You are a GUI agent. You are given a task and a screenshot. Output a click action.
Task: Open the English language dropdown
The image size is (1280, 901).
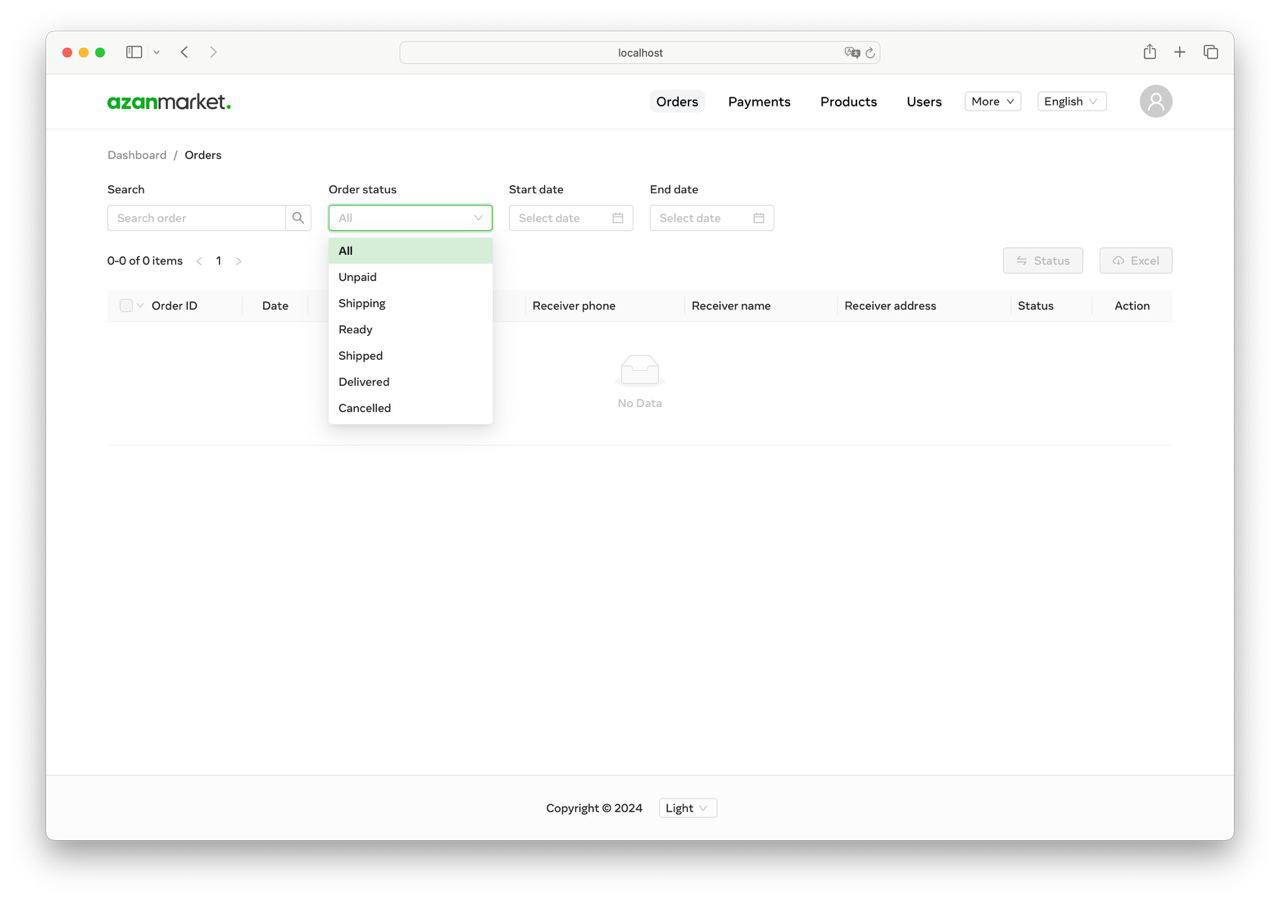point(1071,101)
